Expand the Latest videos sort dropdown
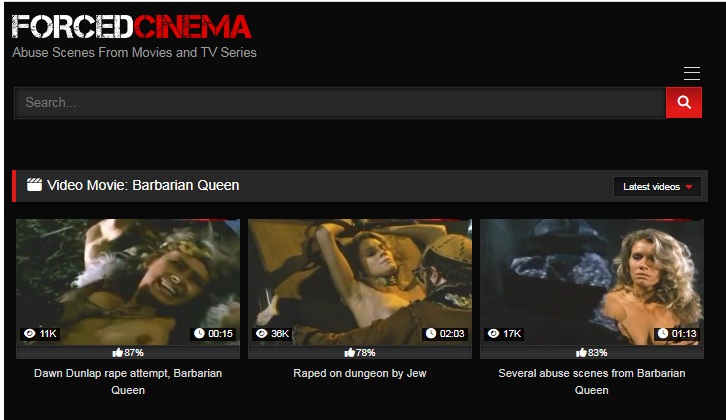The height and width of the screenshot is (420, 726). (x=657, y=187)
